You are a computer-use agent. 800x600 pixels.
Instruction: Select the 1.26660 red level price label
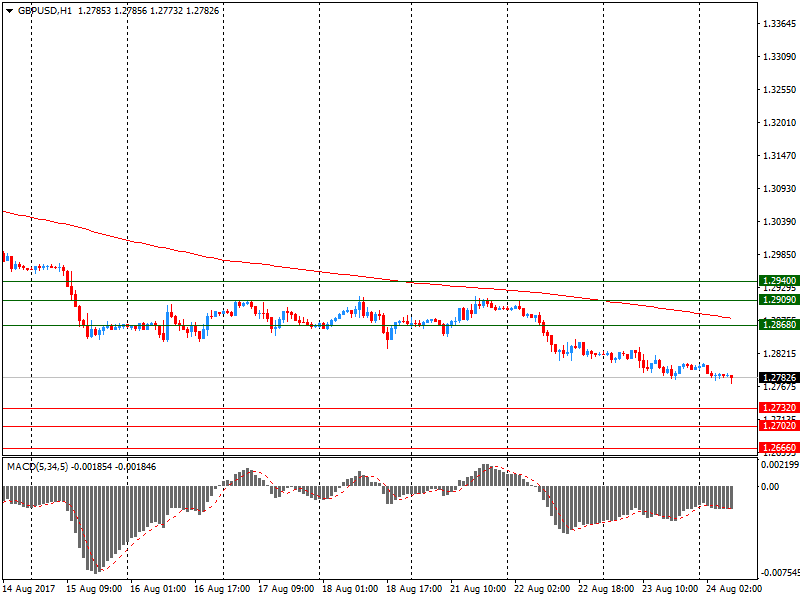779,448
